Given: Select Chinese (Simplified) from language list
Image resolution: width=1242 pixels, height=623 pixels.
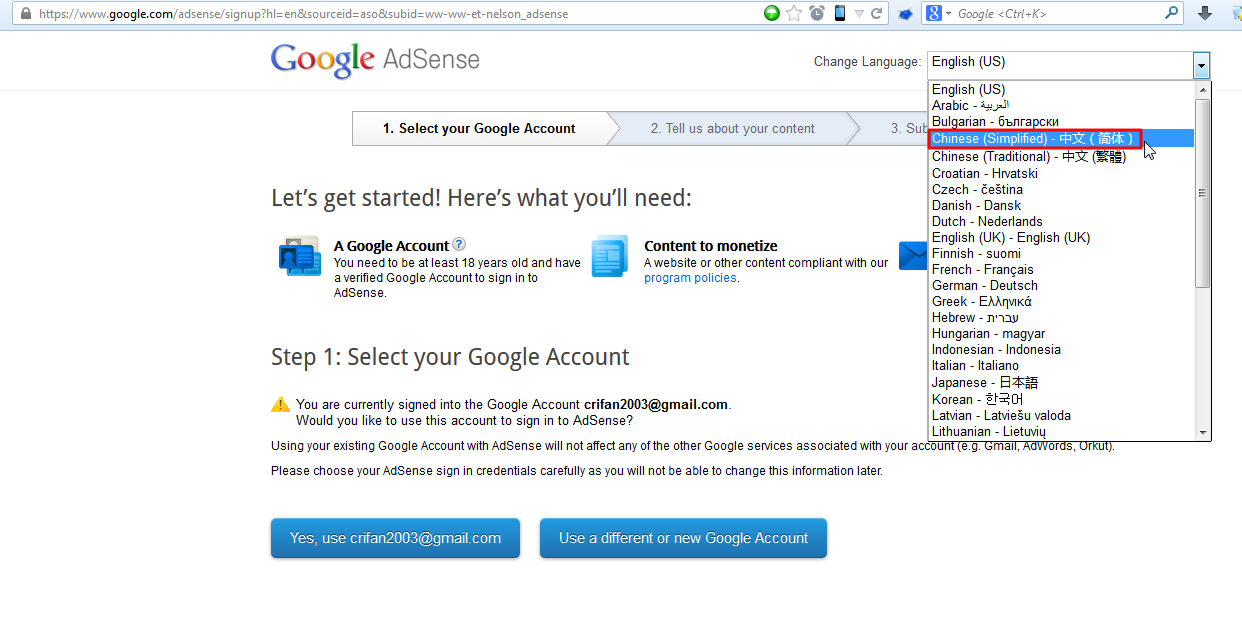Looking at the screenshot, I should coord(1032,139).
